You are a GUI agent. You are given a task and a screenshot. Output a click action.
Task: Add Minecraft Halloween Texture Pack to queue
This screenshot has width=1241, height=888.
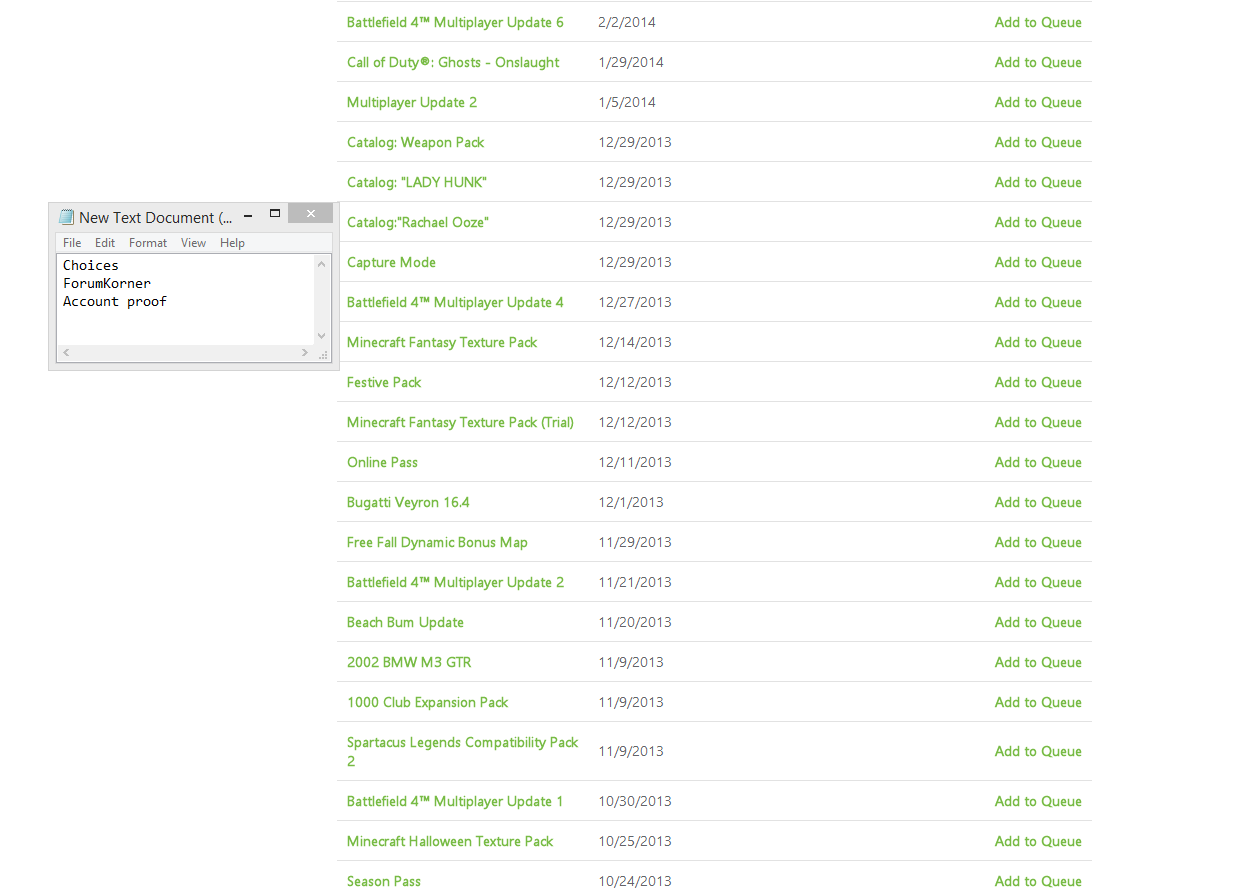pos(1038,841)
